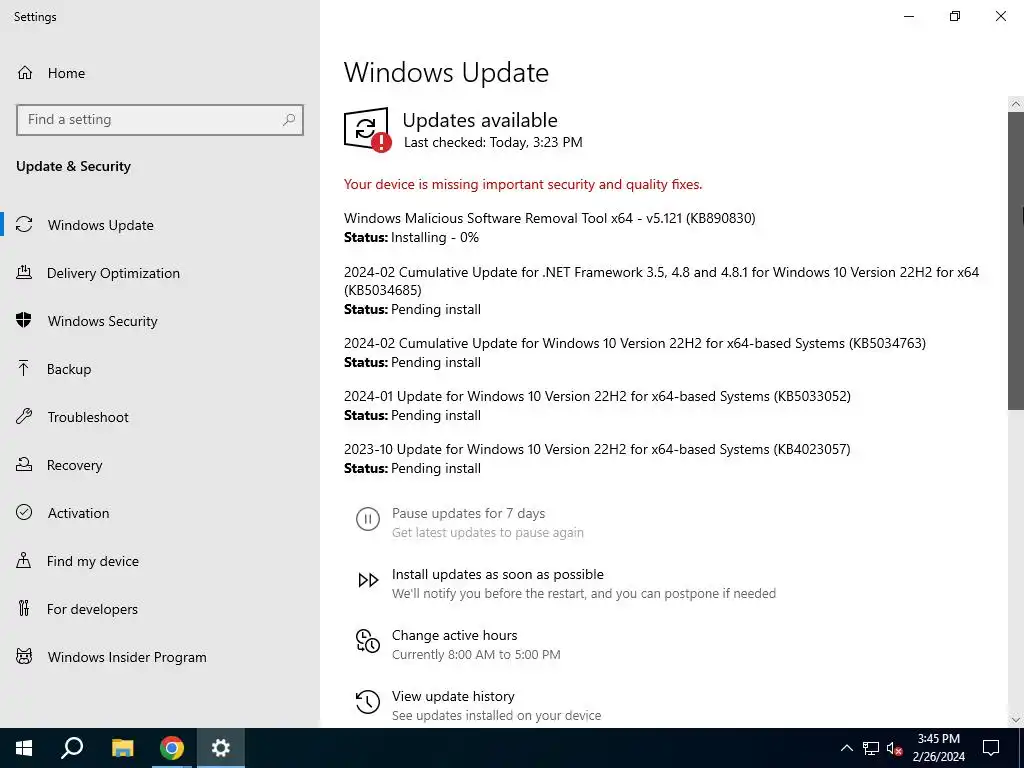Click the Home icon in sidebar
Image resolution: width=1024 pixels, height=768 pixels.
(25, 73)
